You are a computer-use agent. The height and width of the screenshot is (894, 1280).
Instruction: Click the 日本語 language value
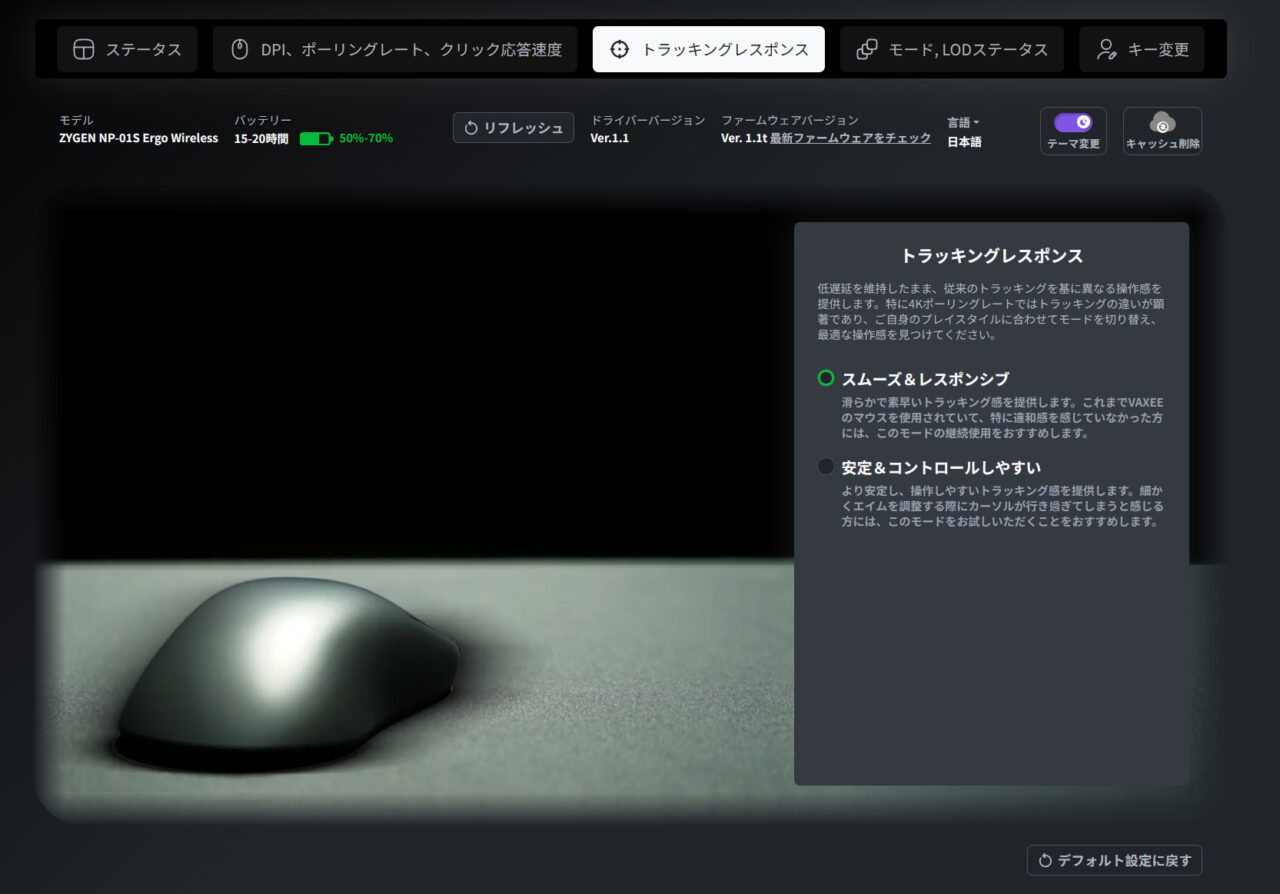[964, 142]
